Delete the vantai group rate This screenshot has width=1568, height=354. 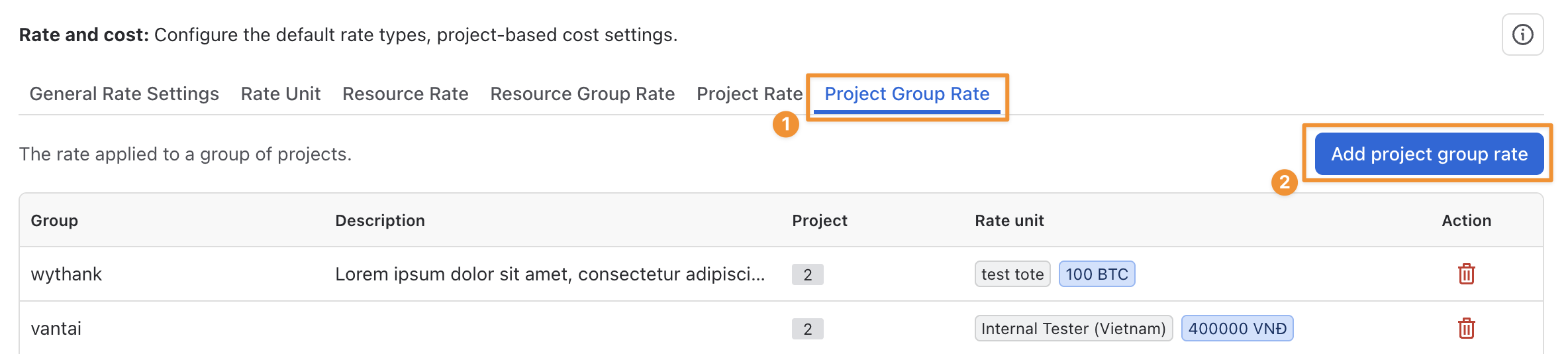[x=1466, y=328]
